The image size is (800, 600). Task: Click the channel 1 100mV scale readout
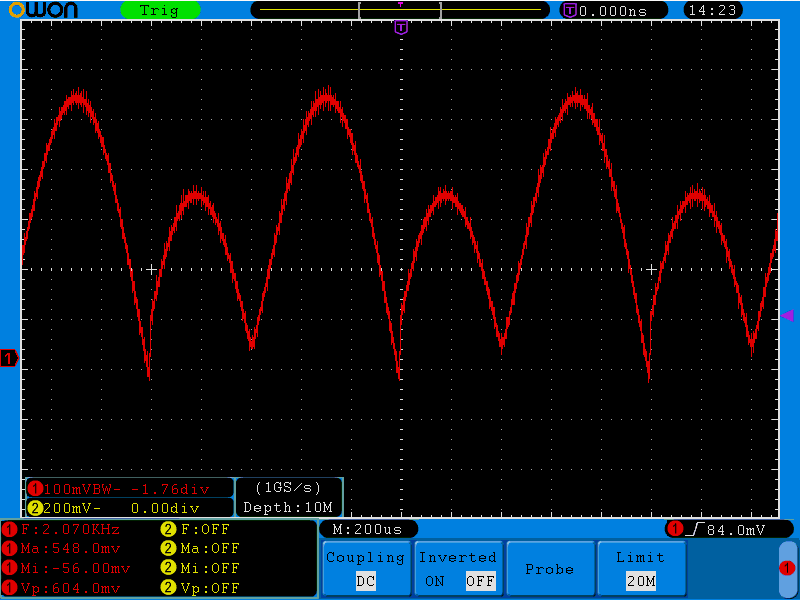point(120,489)
